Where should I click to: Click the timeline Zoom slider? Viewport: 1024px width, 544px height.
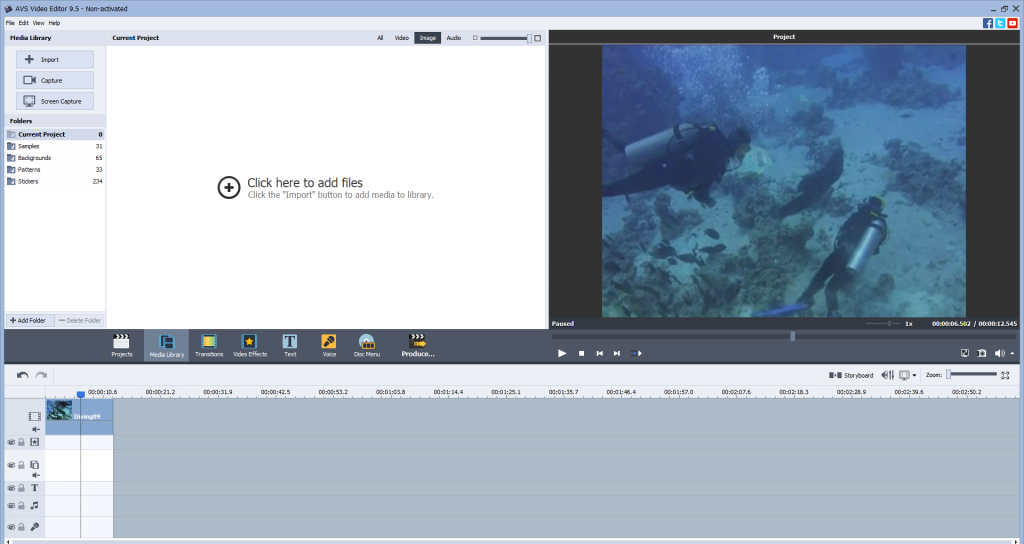click(x=972, y=374)
